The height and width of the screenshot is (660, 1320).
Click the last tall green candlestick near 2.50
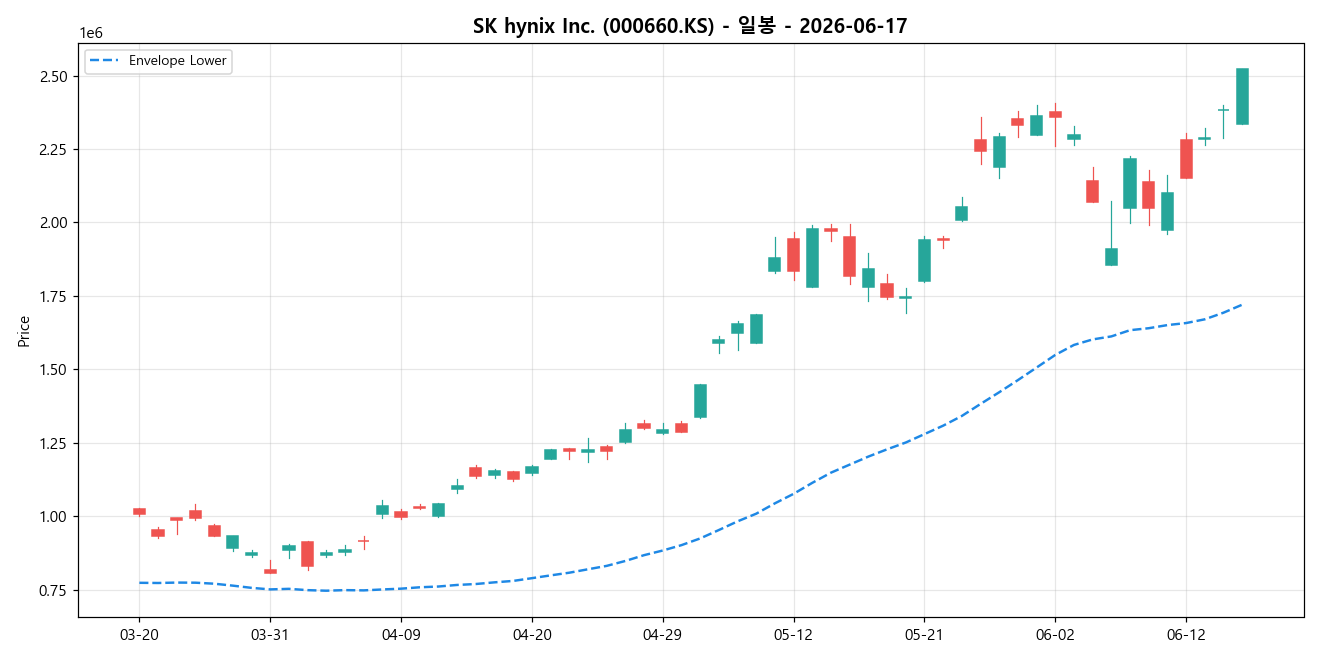pos(1242,96)
